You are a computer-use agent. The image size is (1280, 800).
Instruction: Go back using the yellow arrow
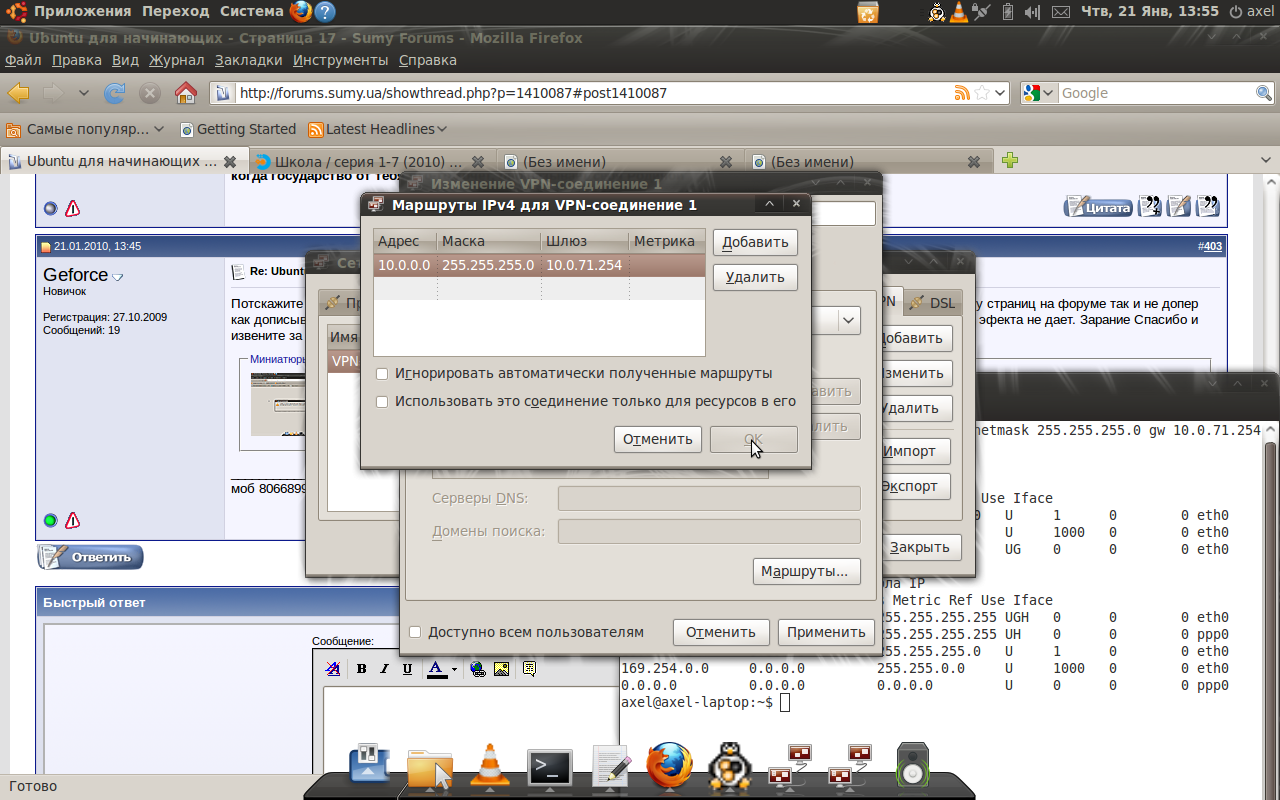point(19,93)
